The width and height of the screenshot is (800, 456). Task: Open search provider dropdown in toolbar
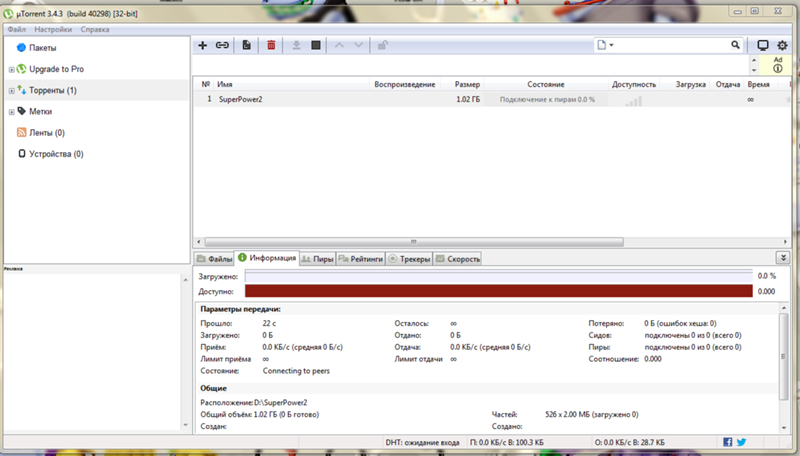605,45
